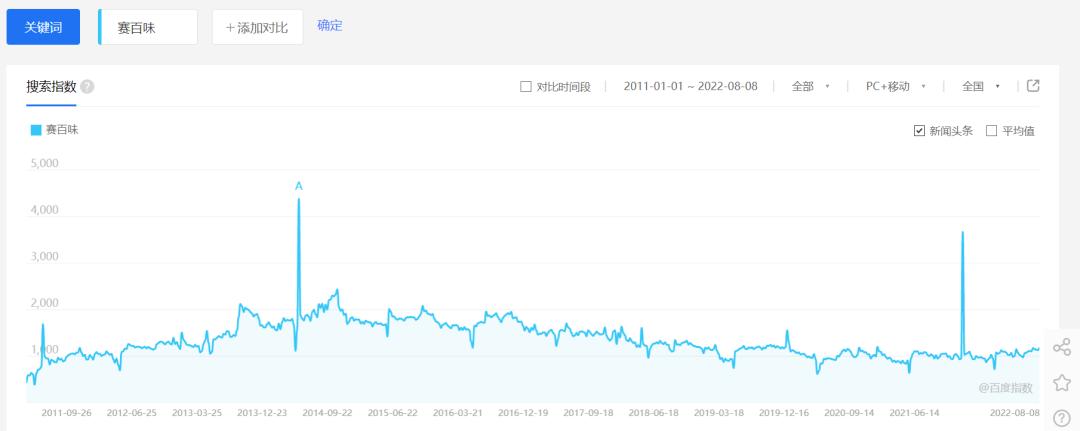The image size is (1080, 431).
Task: Click the ＋添加对比 button
Action: tap(258, 28)
